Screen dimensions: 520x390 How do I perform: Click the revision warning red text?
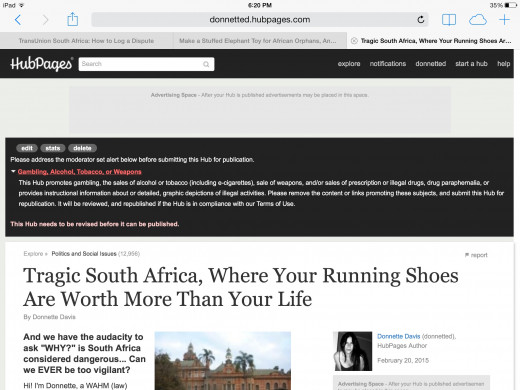tap(95, 224)
